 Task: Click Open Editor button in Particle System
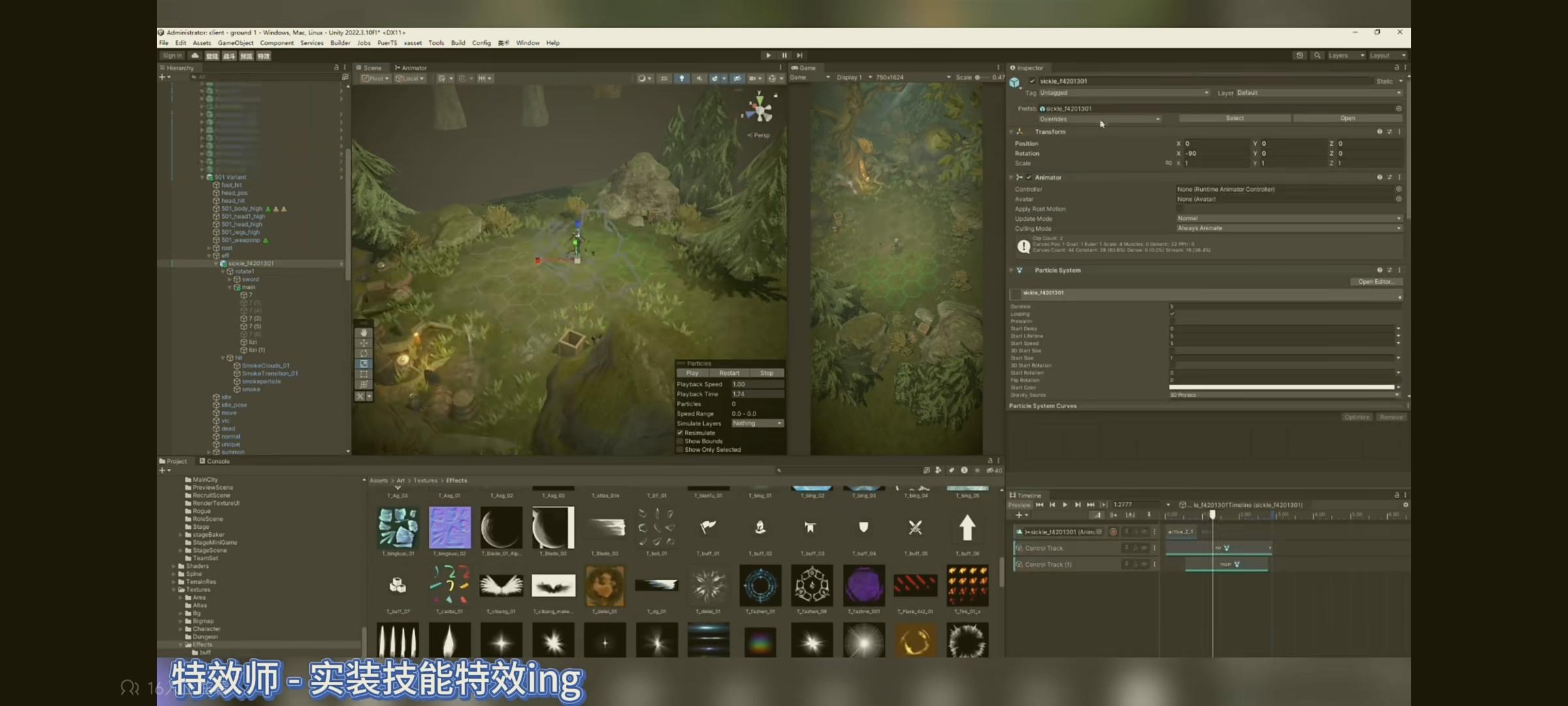pyautogui.click(x=1376, y=282)
